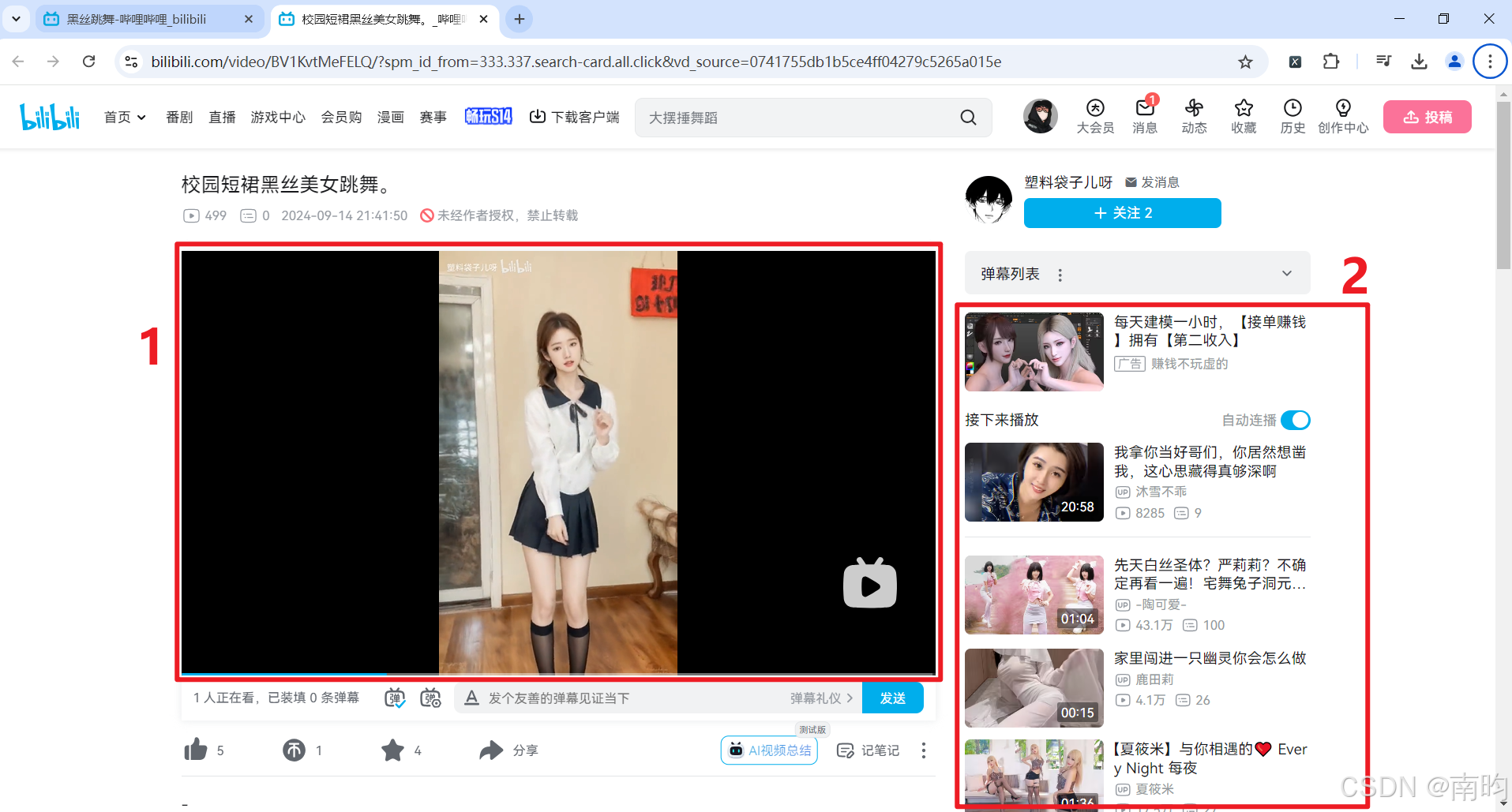This screenshot has width=1512, height=812.
Task: Open media control icon in toolbar
Action: tap(1383, 62)
